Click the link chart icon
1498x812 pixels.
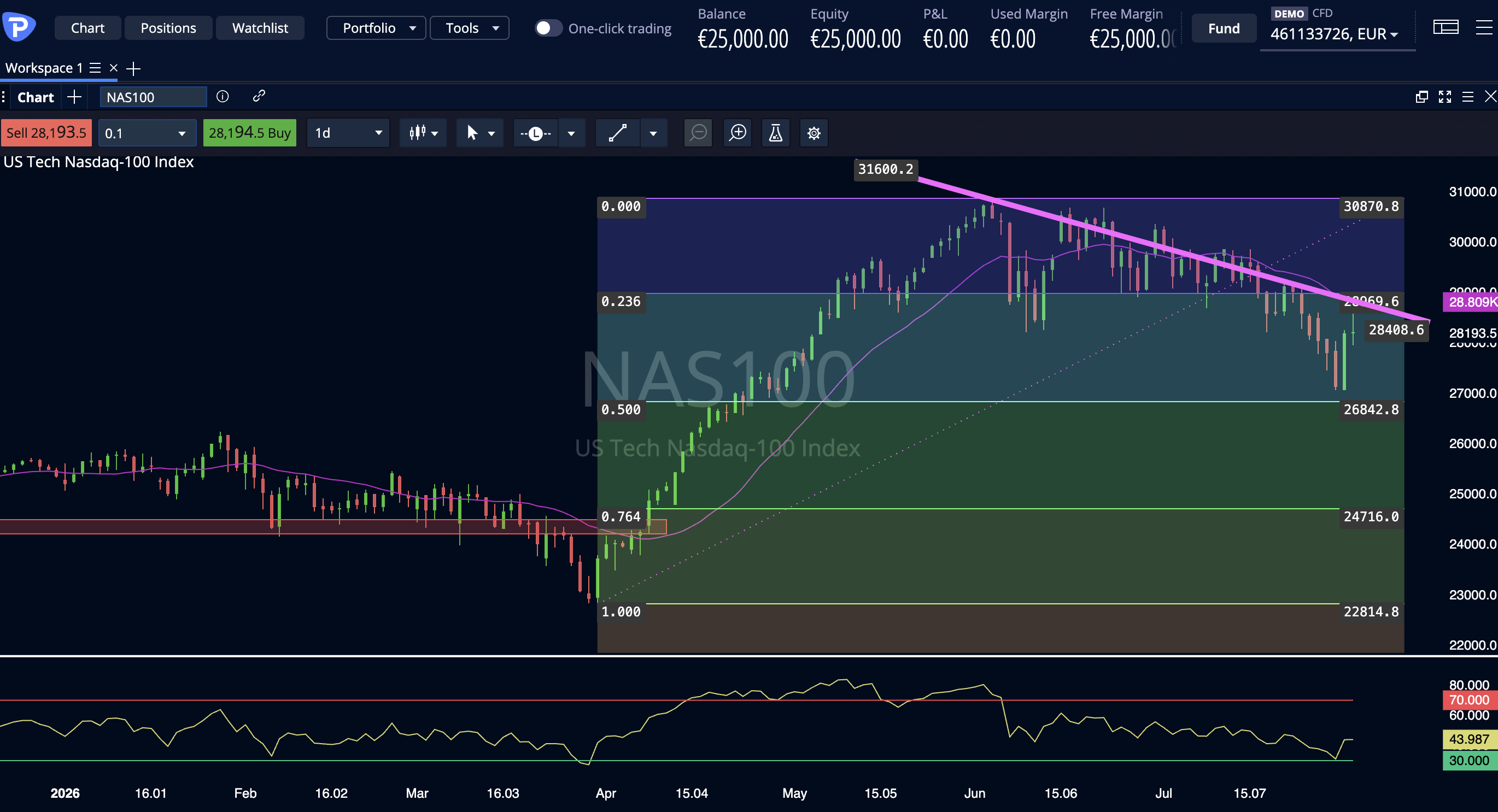click(x=259, y=96)
